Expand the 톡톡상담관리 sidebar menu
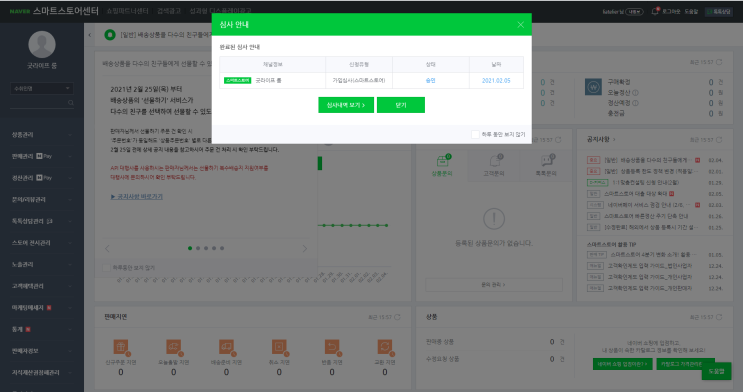Image resolution: width=743 pixels, height=392 pixels. (x=42, y=221)
